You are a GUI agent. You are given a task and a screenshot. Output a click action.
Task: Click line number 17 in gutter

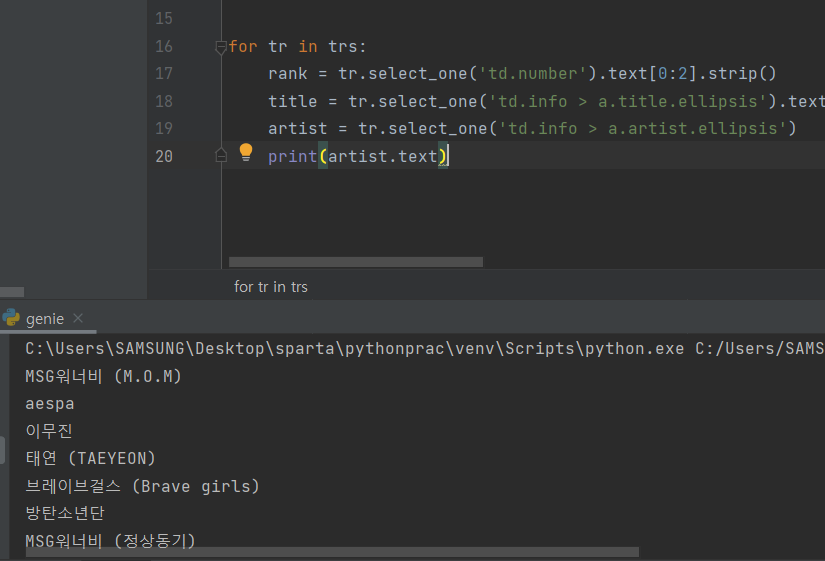164,74
